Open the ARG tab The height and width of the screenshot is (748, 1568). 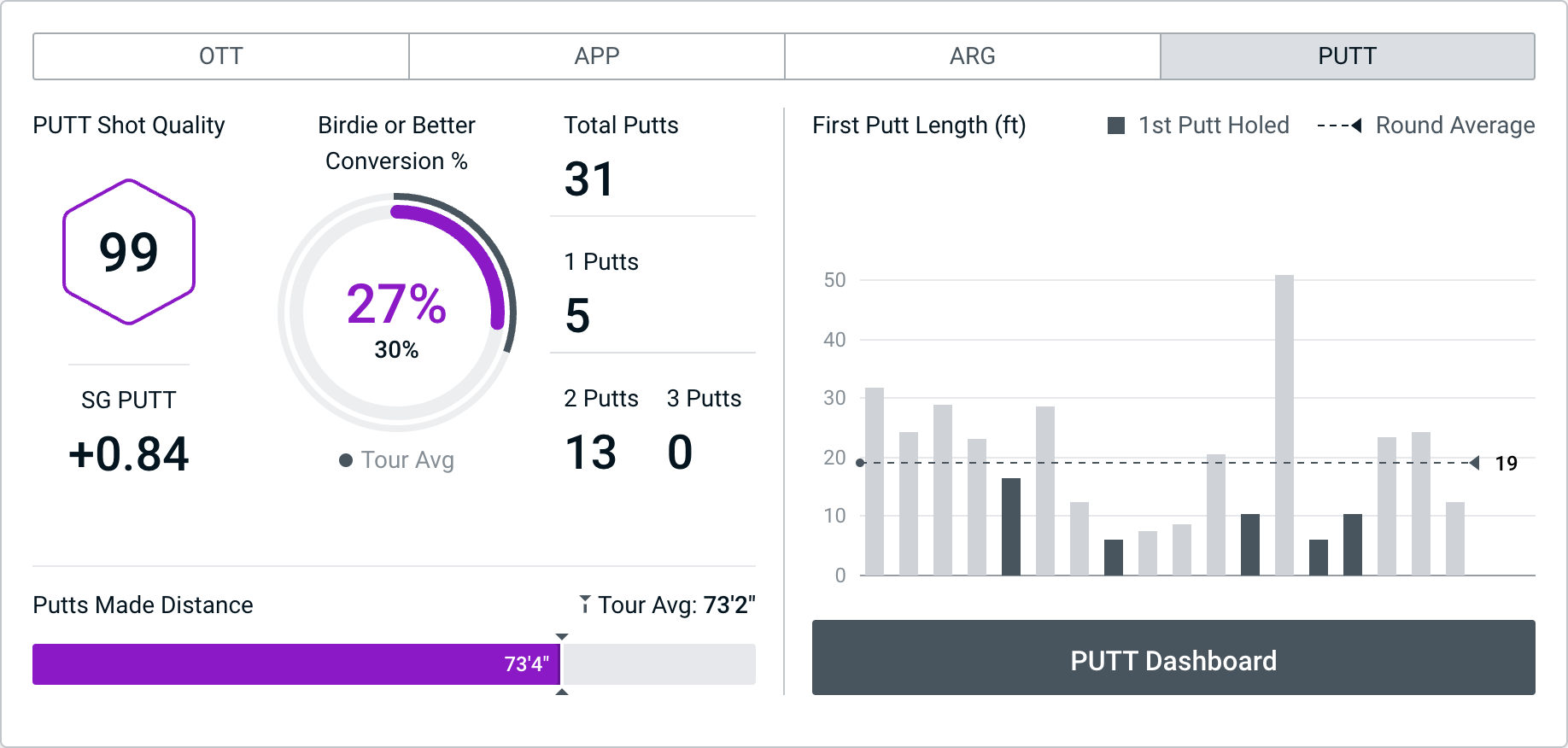click(972, 56)
